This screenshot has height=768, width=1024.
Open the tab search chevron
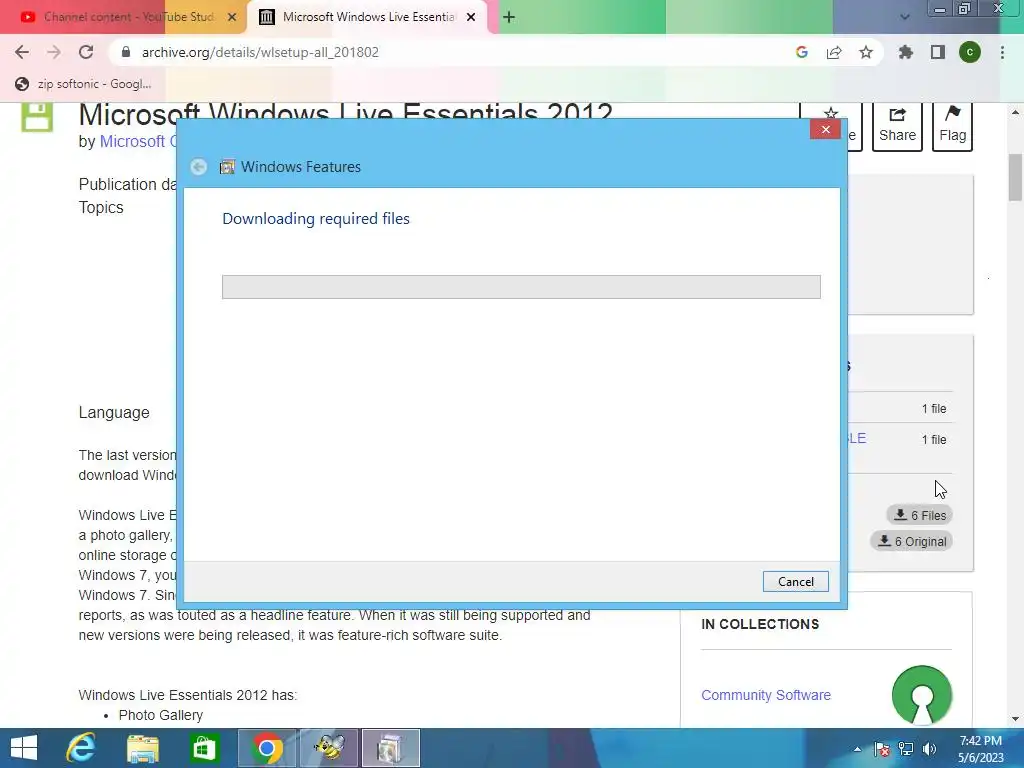coord(904,17)
